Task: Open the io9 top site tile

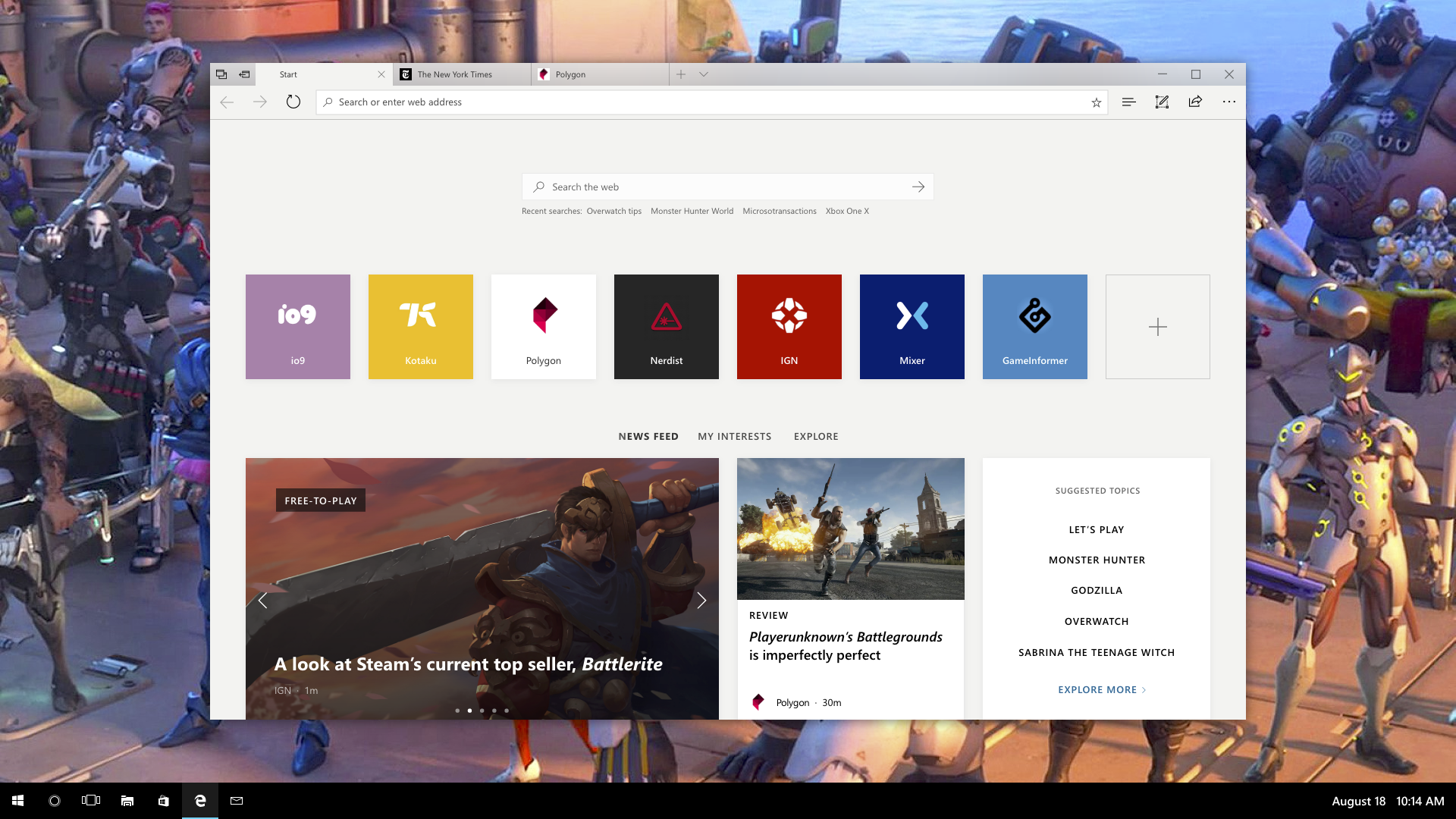Action: (298, 327)
